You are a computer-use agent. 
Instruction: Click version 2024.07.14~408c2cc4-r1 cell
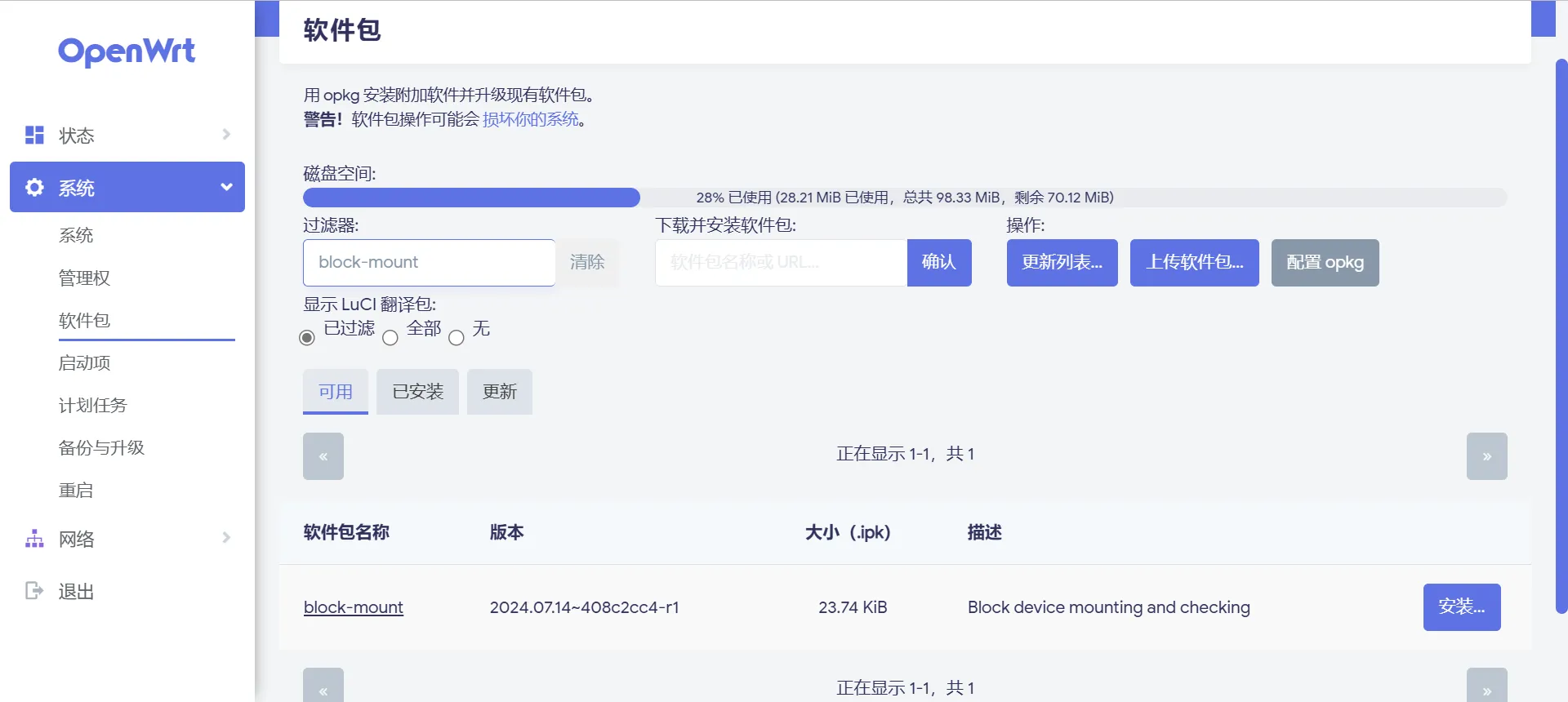(585, 607)
